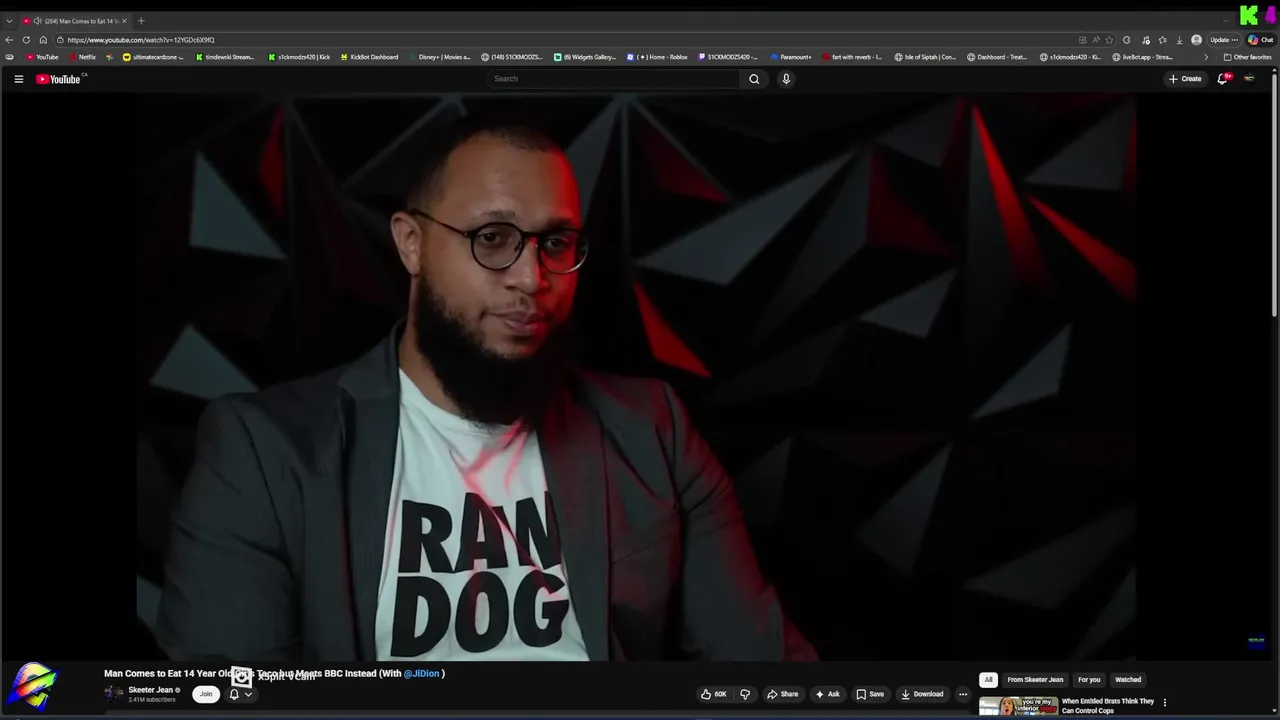Click the YouTube search field
This screenshot has width=1280, height=720.
coord(615,79)
